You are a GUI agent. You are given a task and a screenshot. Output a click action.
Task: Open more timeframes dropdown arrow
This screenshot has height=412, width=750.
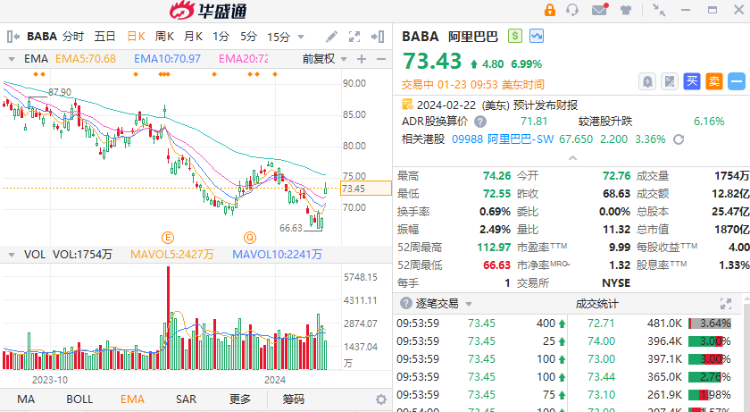pyautogui.click(x=301, y=37)
